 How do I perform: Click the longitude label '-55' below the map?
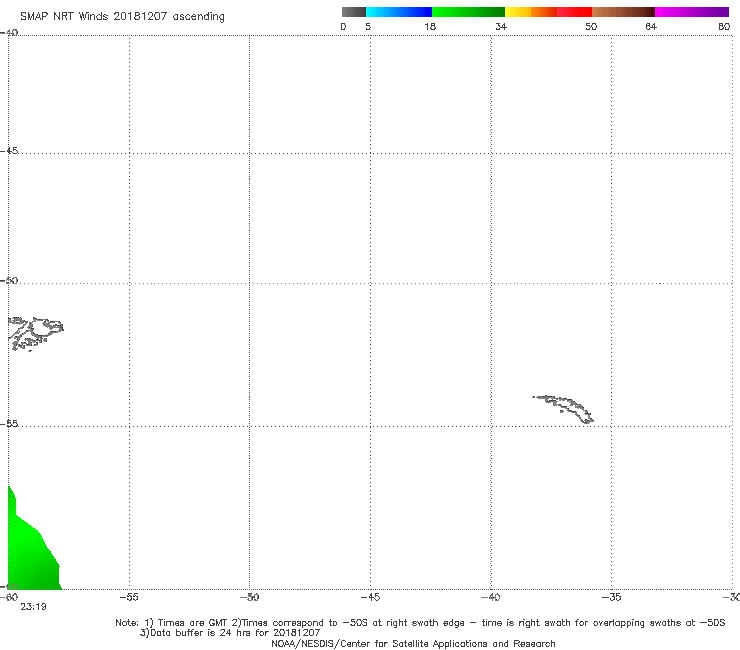point(129,597)
